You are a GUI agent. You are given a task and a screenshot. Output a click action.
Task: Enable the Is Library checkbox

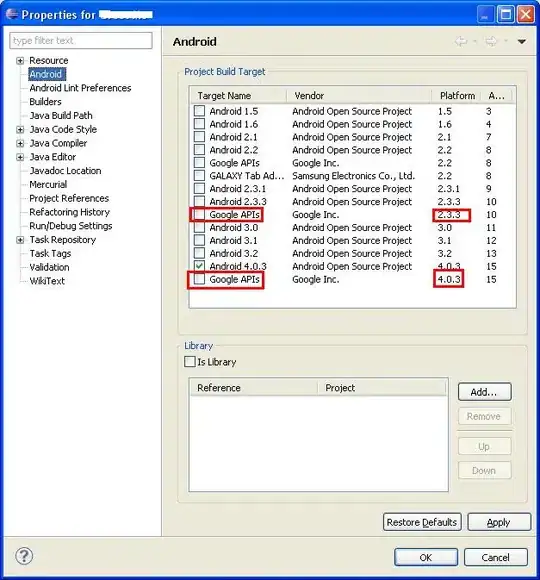pyautogui.click(x=190, y=361)
